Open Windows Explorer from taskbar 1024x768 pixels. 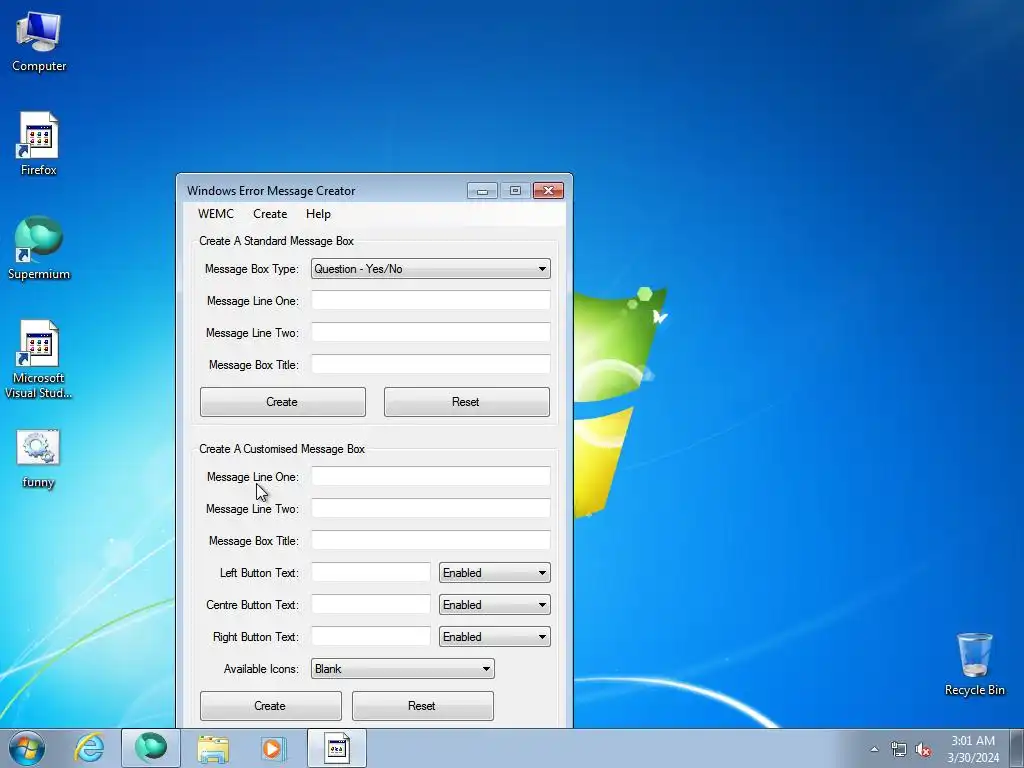click(213, 748)
